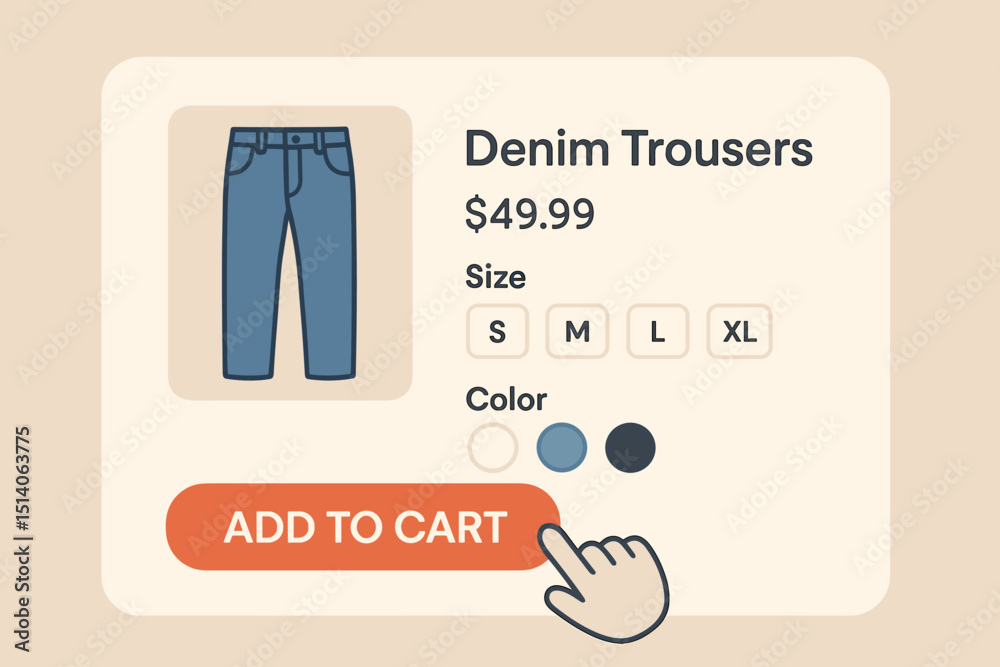Viewport: 1000px width, 667px height.
Task: Click the $49.99 price text
Action: click(x=530, y=214)
